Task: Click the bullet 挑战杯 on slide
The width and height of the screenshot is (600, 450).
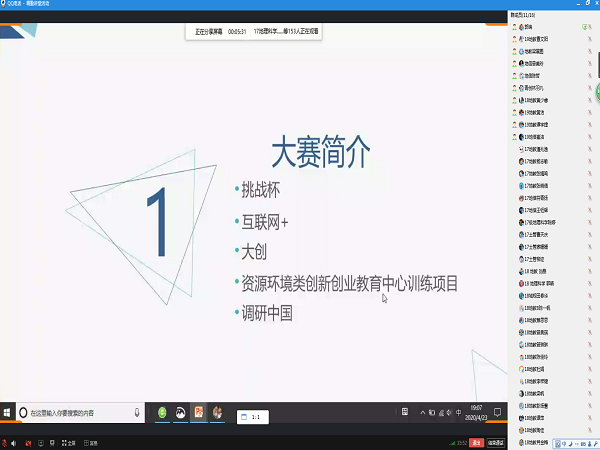Action: click(x=261, y=189)
